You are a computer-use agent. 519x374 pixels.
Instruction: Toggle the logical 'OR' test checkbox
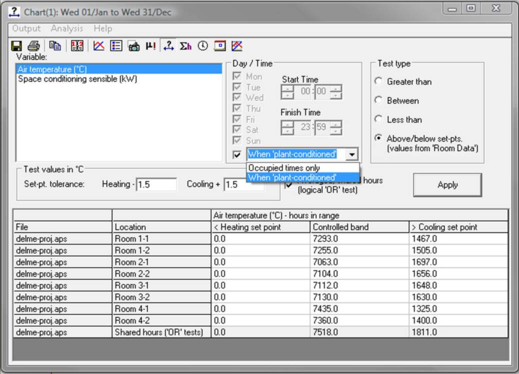click(288, 184)
